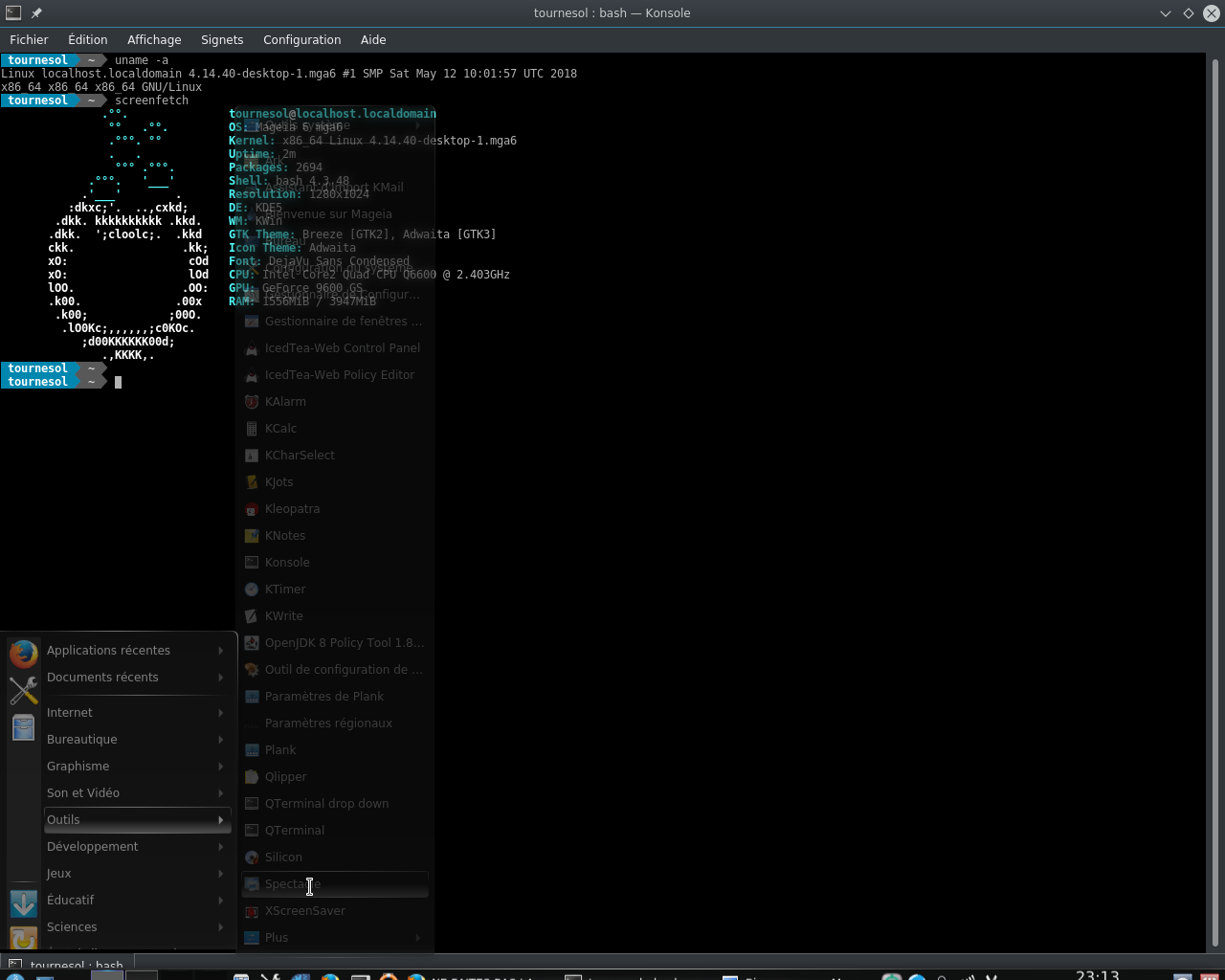Click the 'screenfetch' command text
This screenshot has width=1225, height=980.
[x=151, y=100]
